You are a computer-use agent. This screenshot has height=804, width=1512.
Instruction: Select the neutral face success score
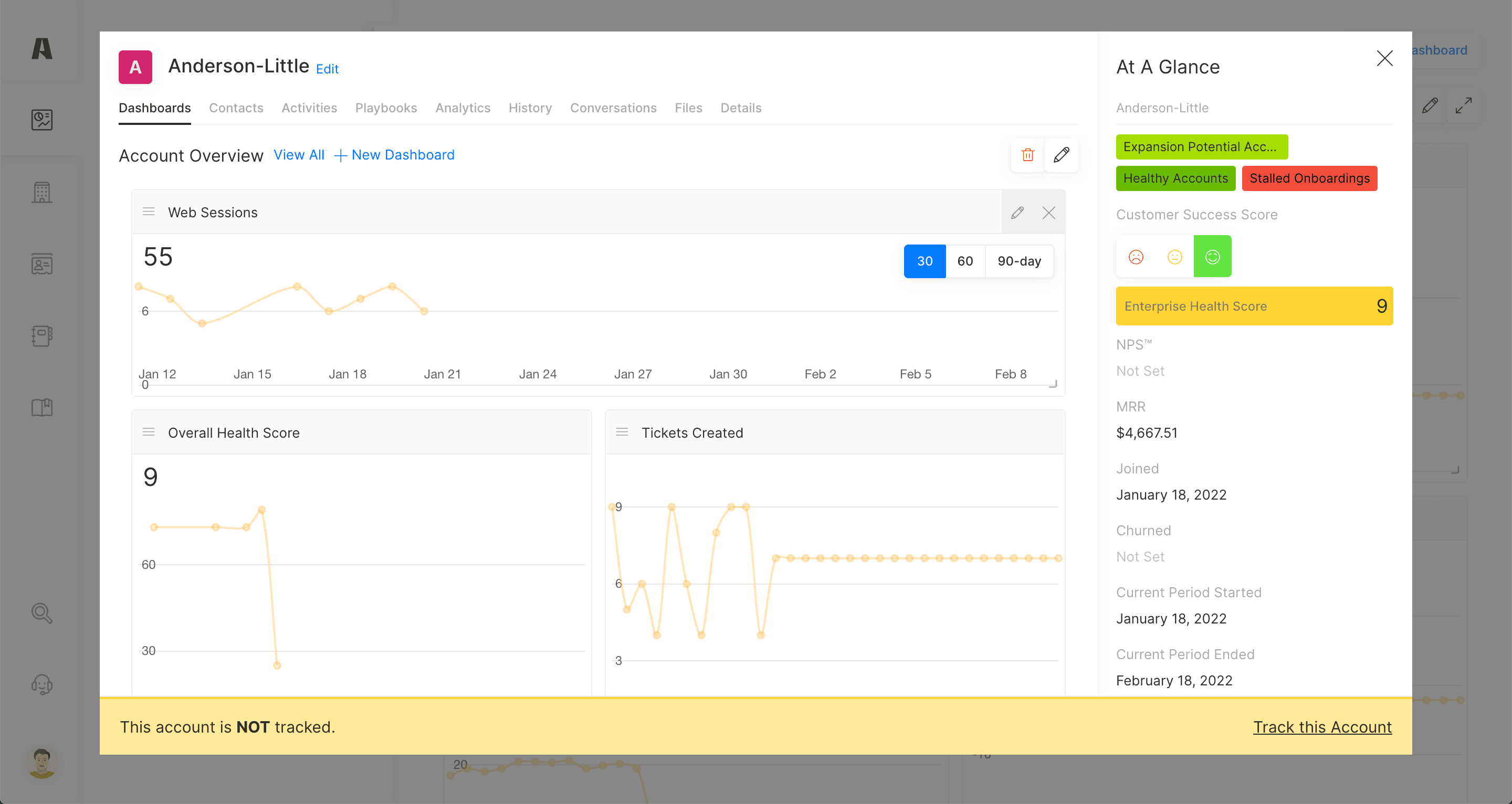(1174, 257)
